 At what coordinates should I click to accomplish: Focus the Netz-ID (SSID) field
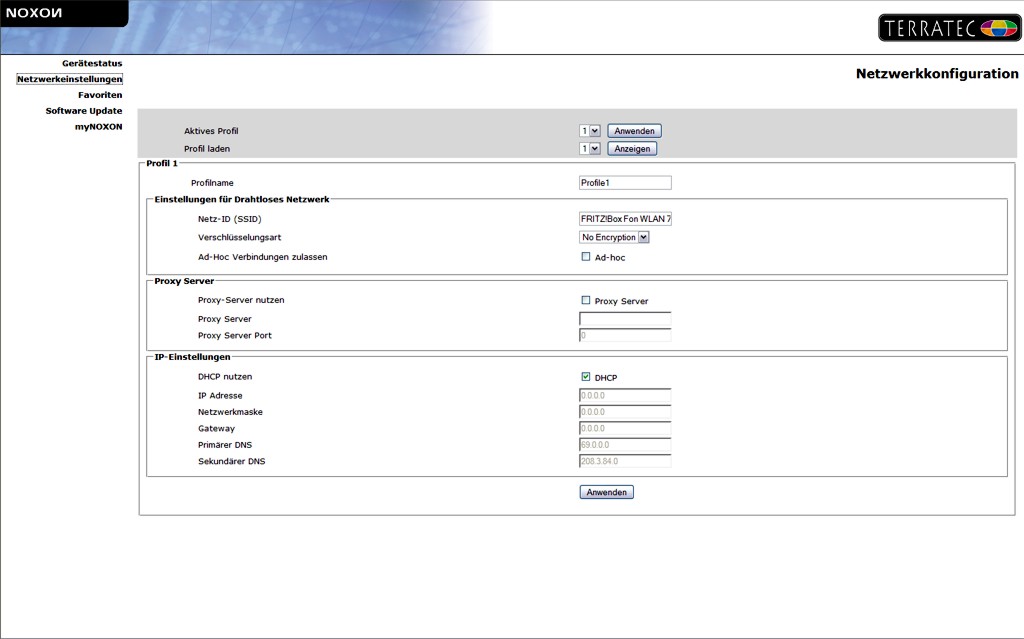tap(625, 219)
